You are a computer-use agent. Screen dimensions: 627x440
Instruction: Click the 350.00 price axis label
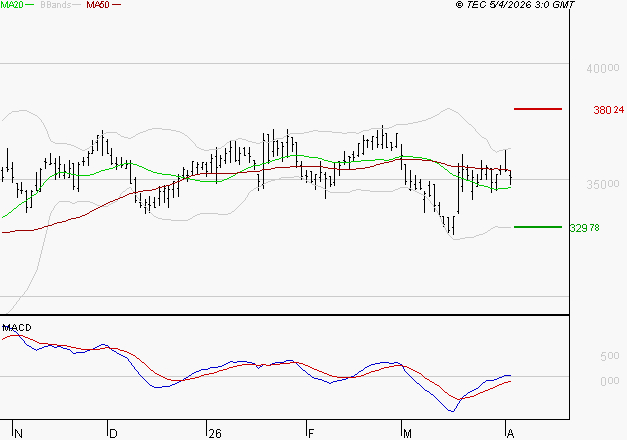tap(603, 184)
